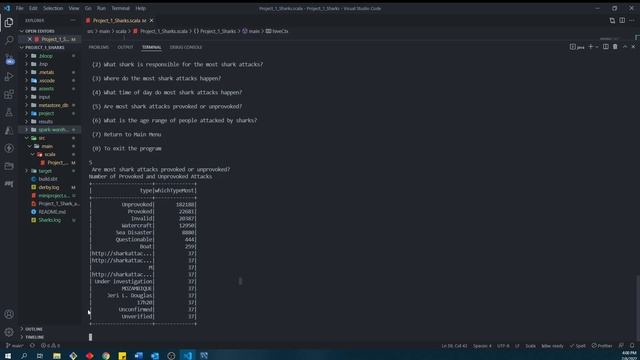This screenshot has height=360, width=640.
Task: Click the notifications bell in status bar
Action: point(632,346)
